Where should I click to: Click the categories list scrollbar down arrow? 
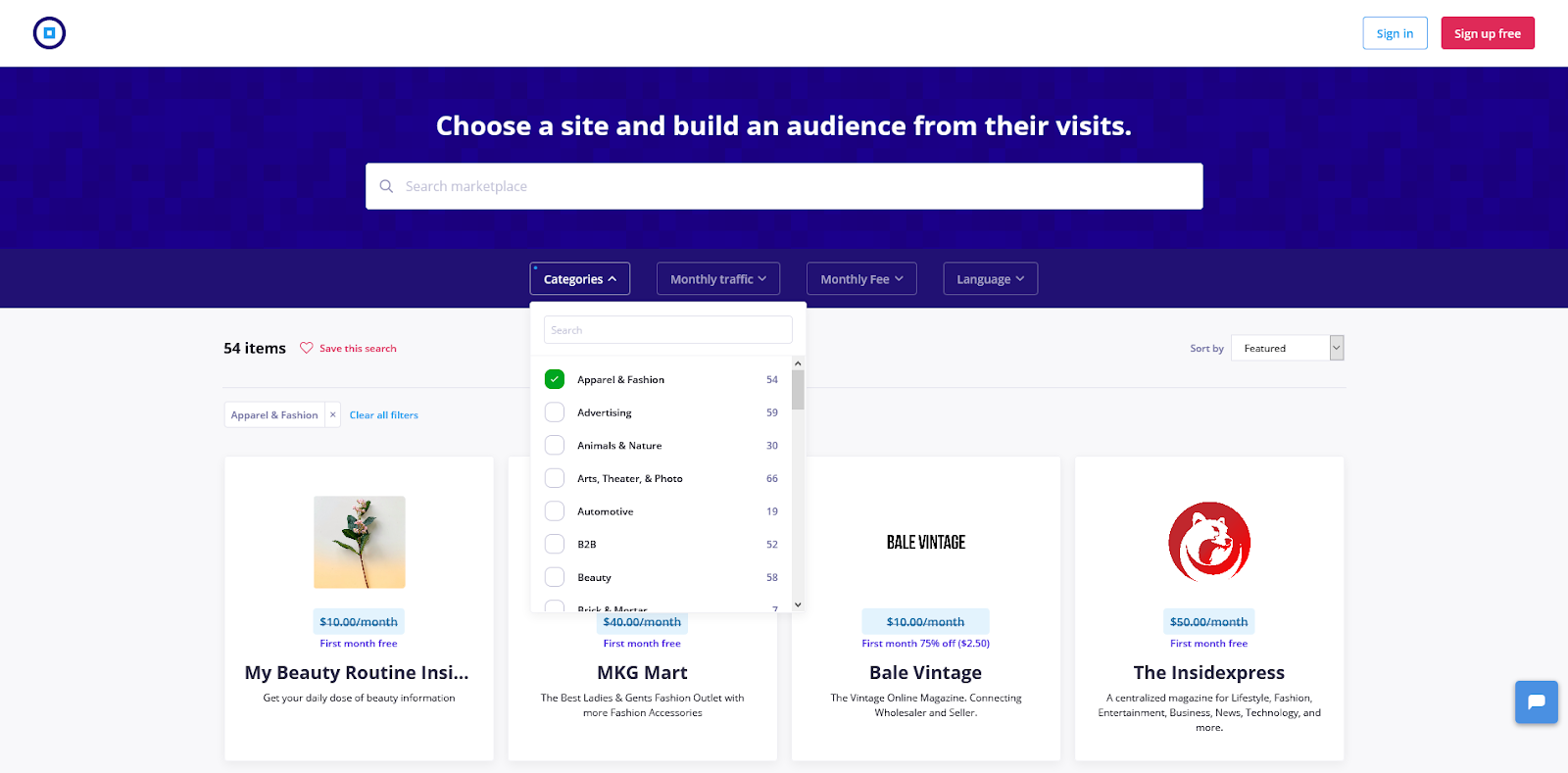798,604
